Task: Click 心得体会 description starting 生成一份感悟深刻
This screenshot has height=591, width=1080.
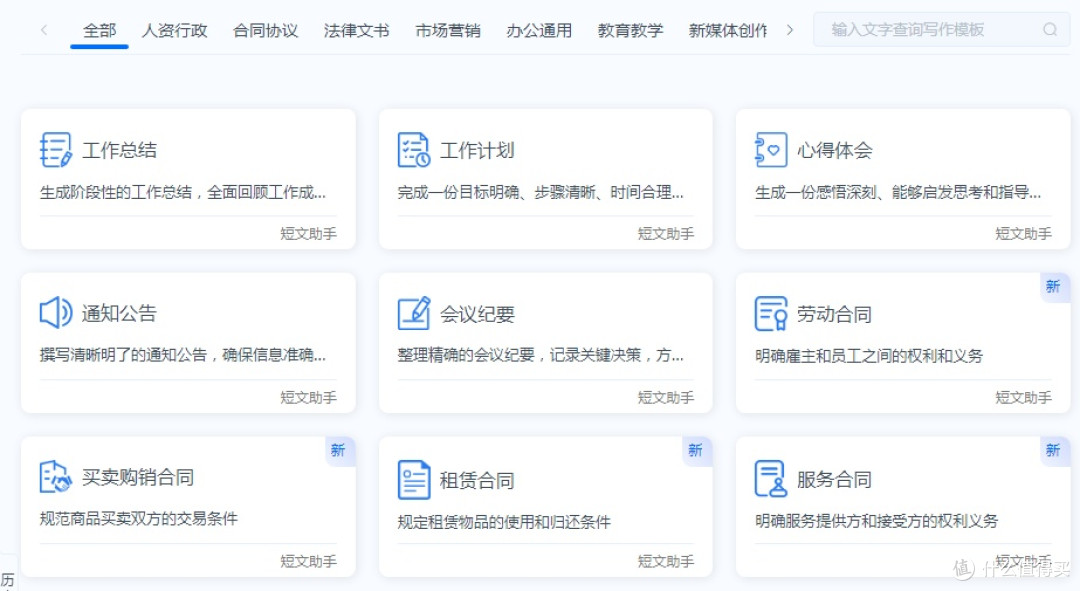Action: (897, 192)
